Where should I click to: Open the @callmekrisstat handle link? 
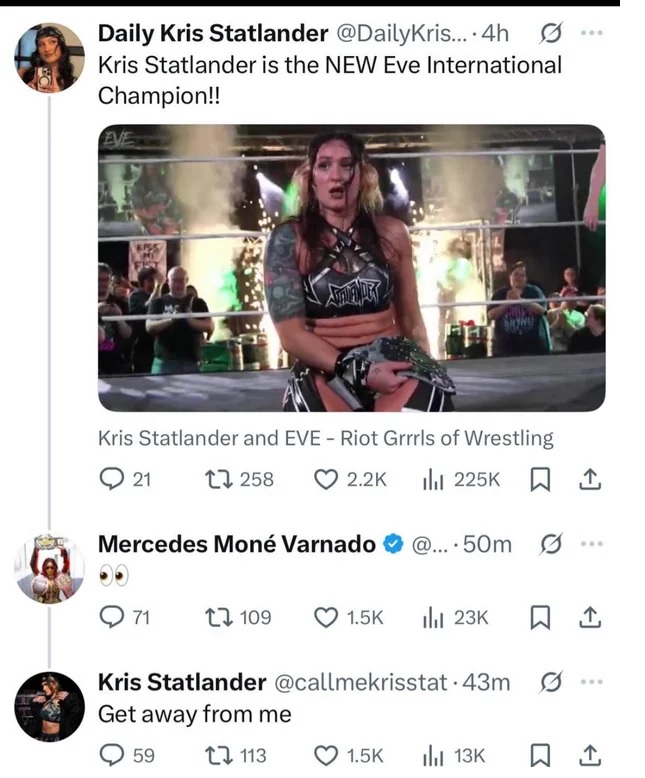pyautogui.click(x=359, y=682)
